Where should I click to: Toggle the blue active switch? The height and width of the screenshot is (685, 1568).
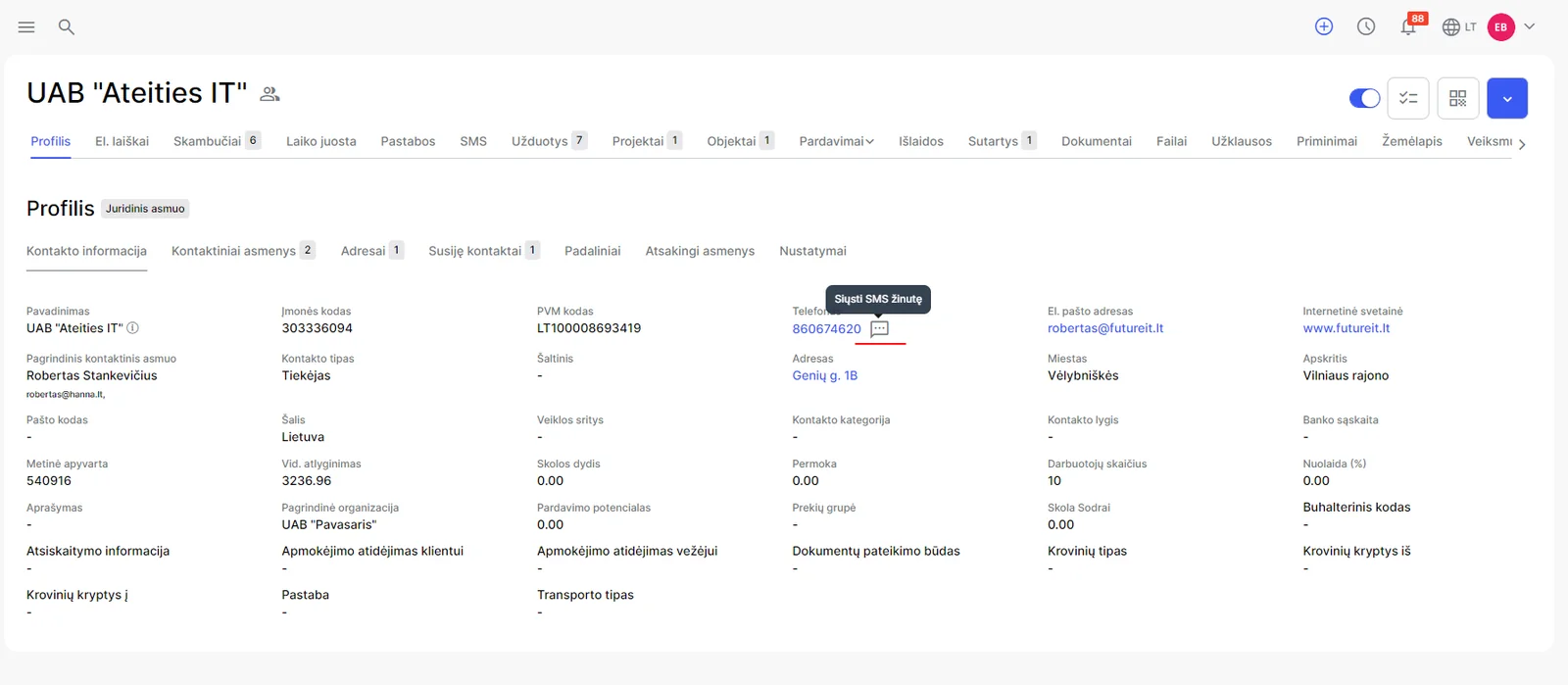[1364, 98]
